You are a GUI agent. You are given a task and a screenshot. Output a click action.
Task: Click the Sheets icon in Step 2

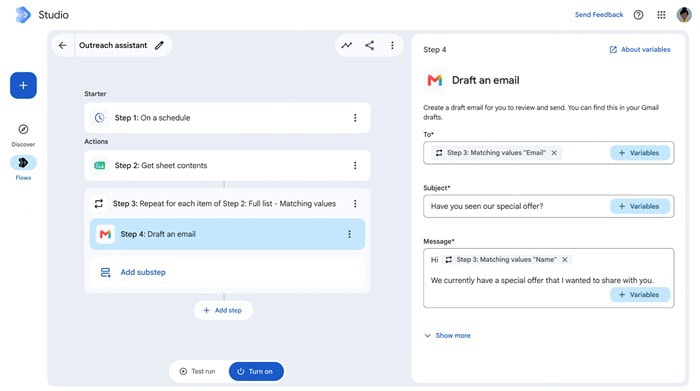point(100,166)
